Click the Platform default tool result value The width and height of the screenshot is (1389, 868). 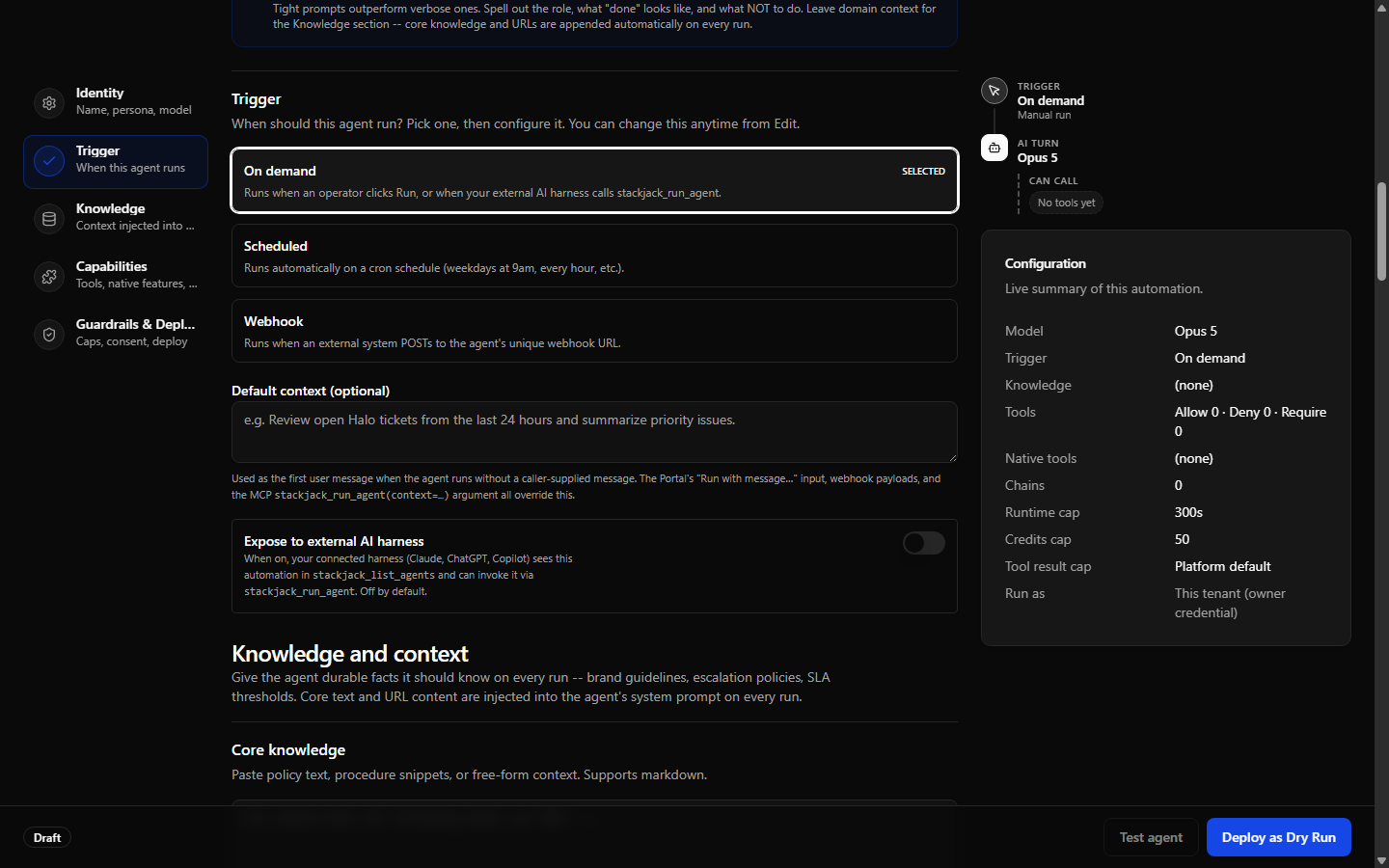(x=1222, y=566)
